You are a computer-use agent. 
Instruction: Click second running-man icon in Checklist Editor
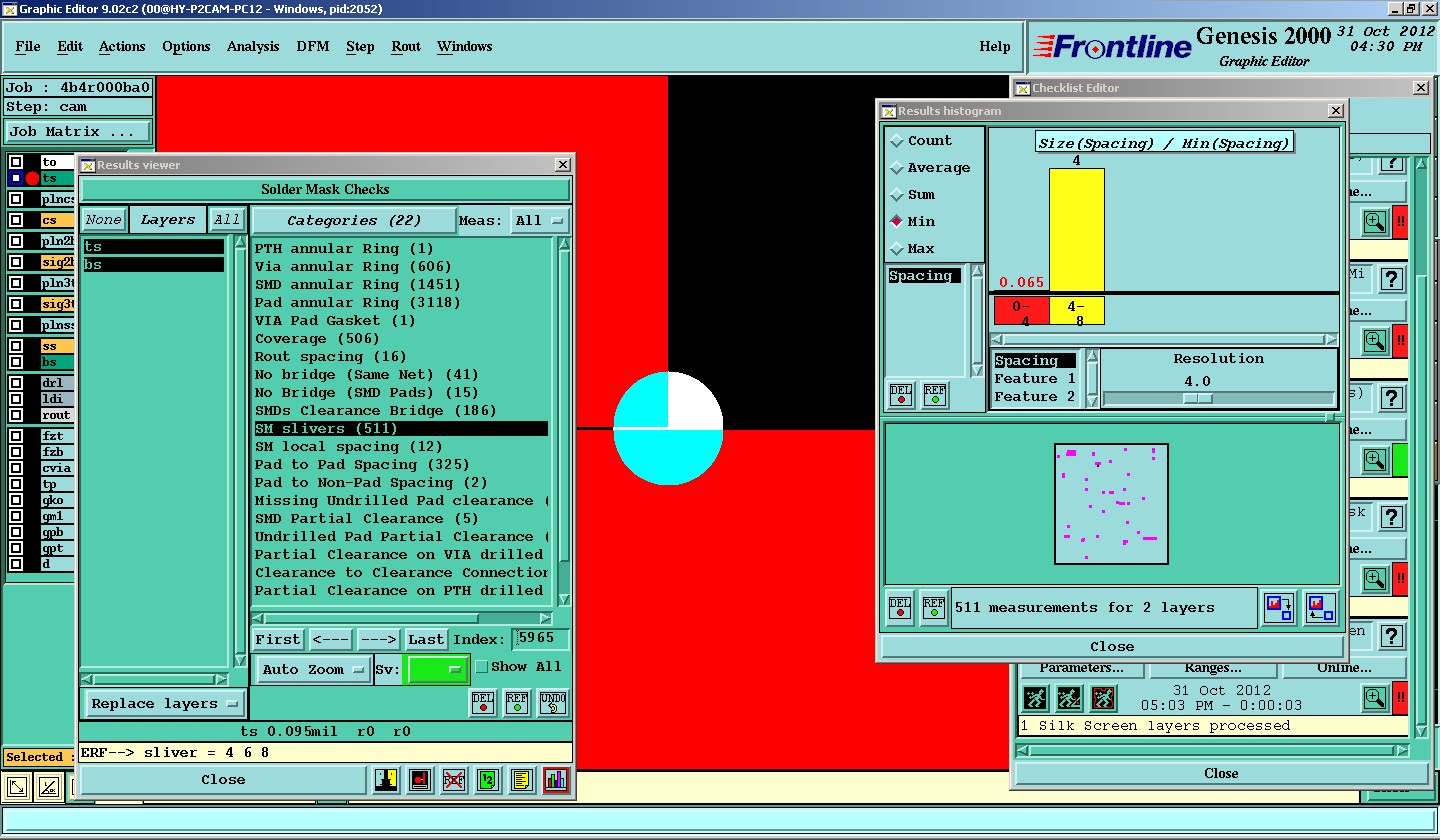tap(1069, 698)
